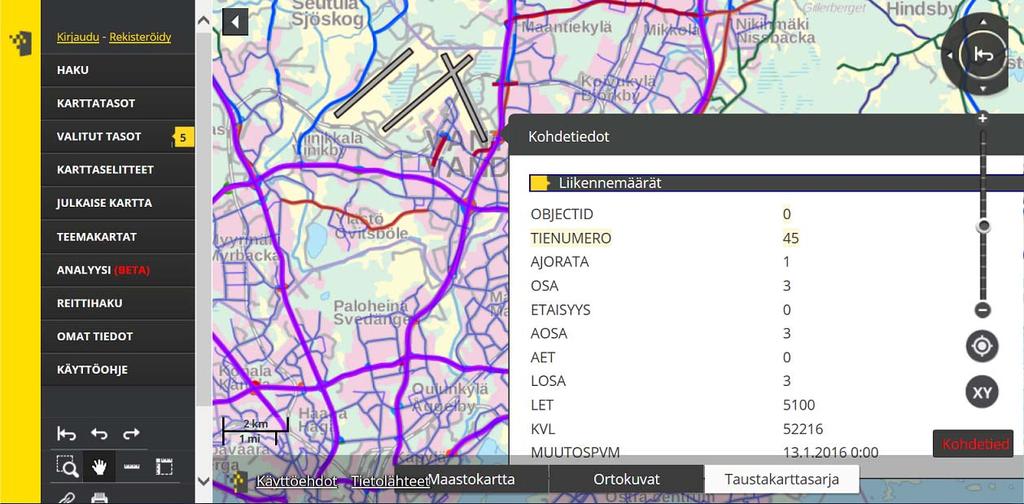1024x504 pixels.
Task: Click the Kirjaudu login link
Action: (x=78, y=37)
